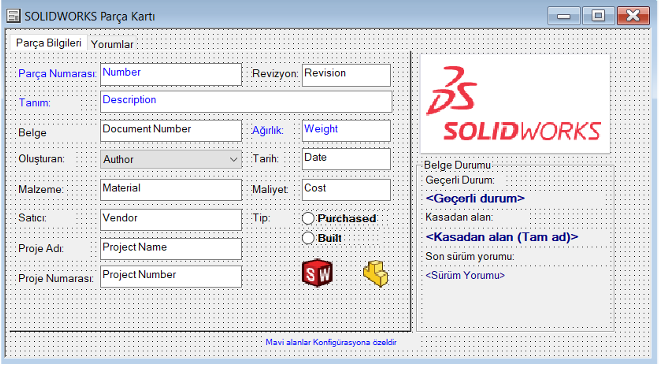Click the Kasadan alan label
660x365 pixels.
[x=459, y=217]
